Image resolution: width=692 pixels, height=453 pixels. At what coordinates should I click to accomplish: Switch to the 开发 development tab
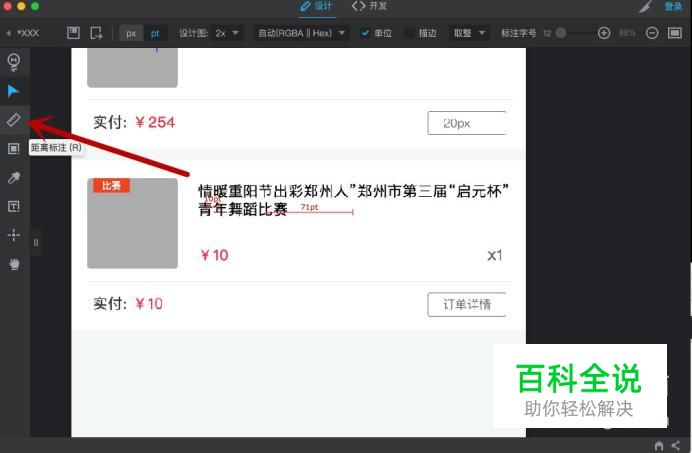[x=369, y=6]
